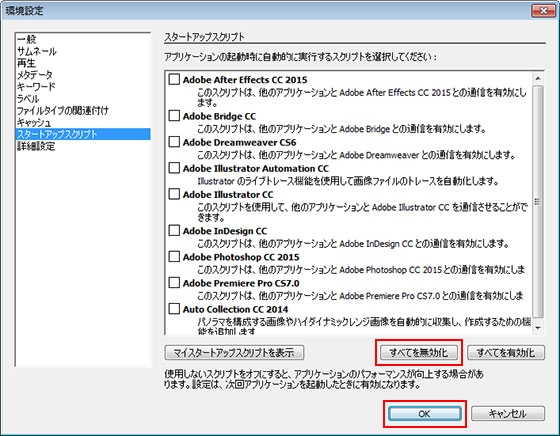Tick the Adobe Illustrator CC checkbox
The height and width of the screenshot is (436, 560).
click(x=174, y=194)
